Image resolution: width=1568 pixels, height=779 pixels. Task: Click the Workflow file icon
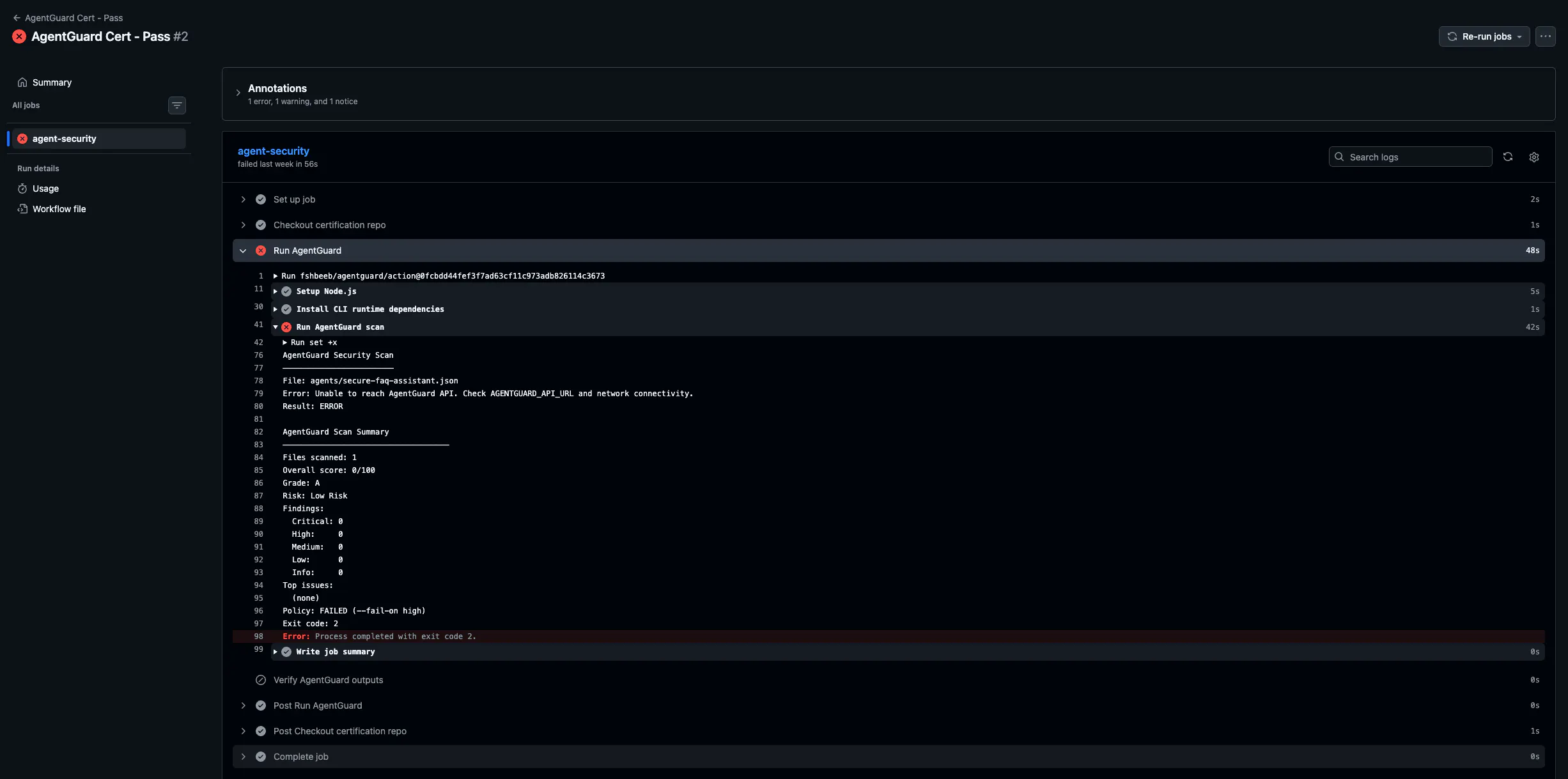pyautogui.click(x=22, y=209)
